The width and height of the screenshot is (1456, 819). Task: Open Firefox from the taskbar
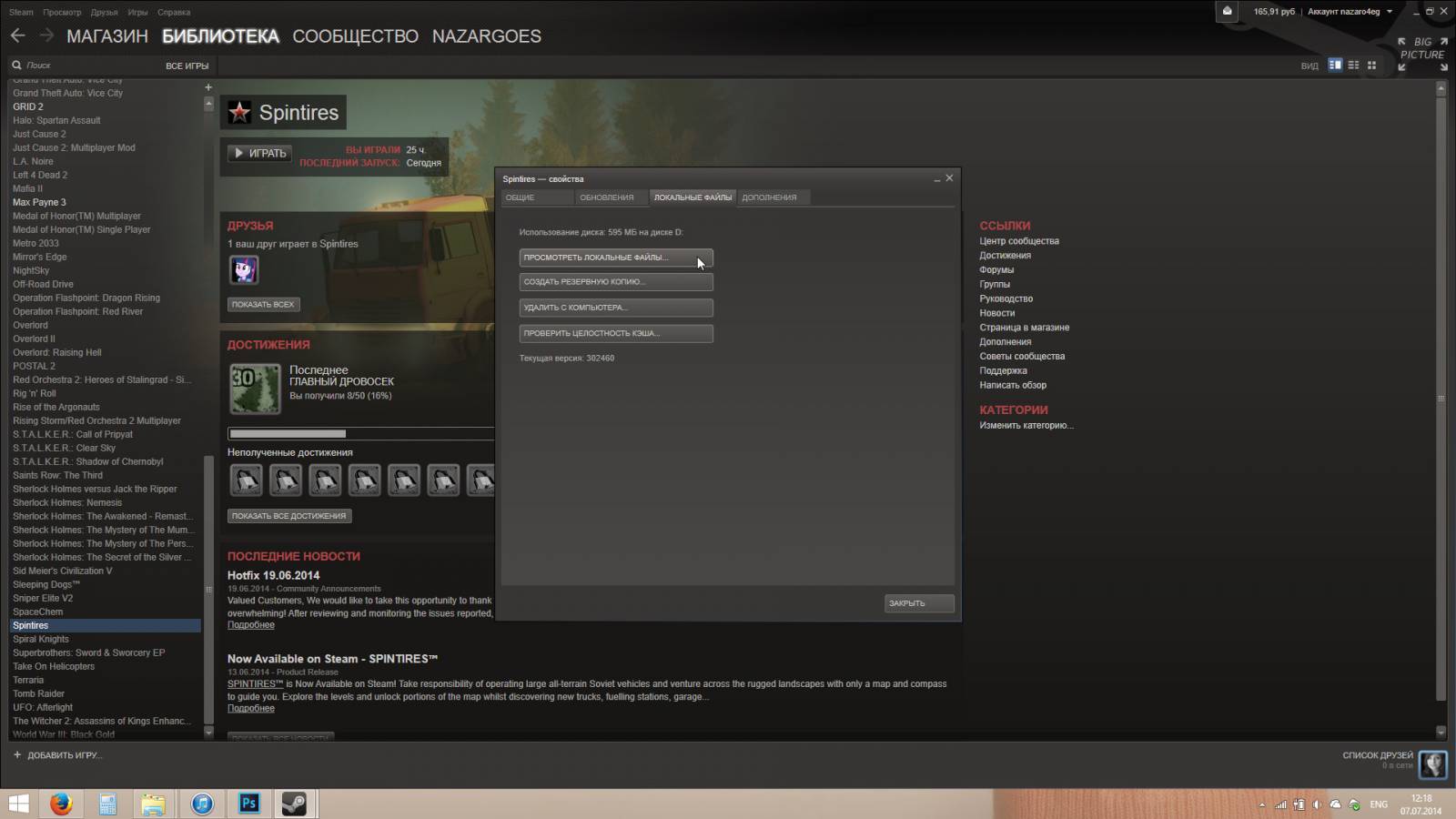(61, 804)
